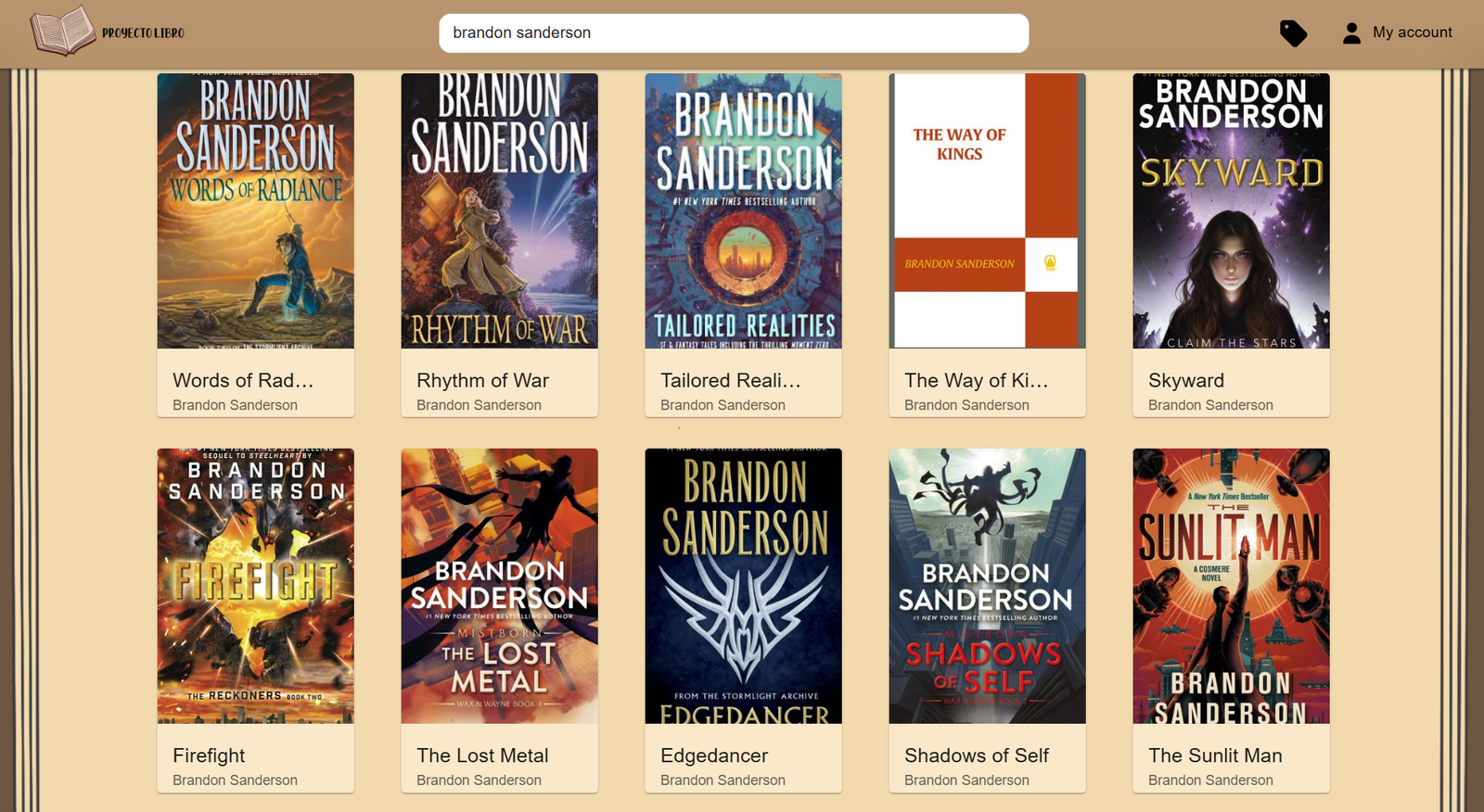Open the Rhythm of War title link
Screen dimensions: 1484x812
[482, 380]
